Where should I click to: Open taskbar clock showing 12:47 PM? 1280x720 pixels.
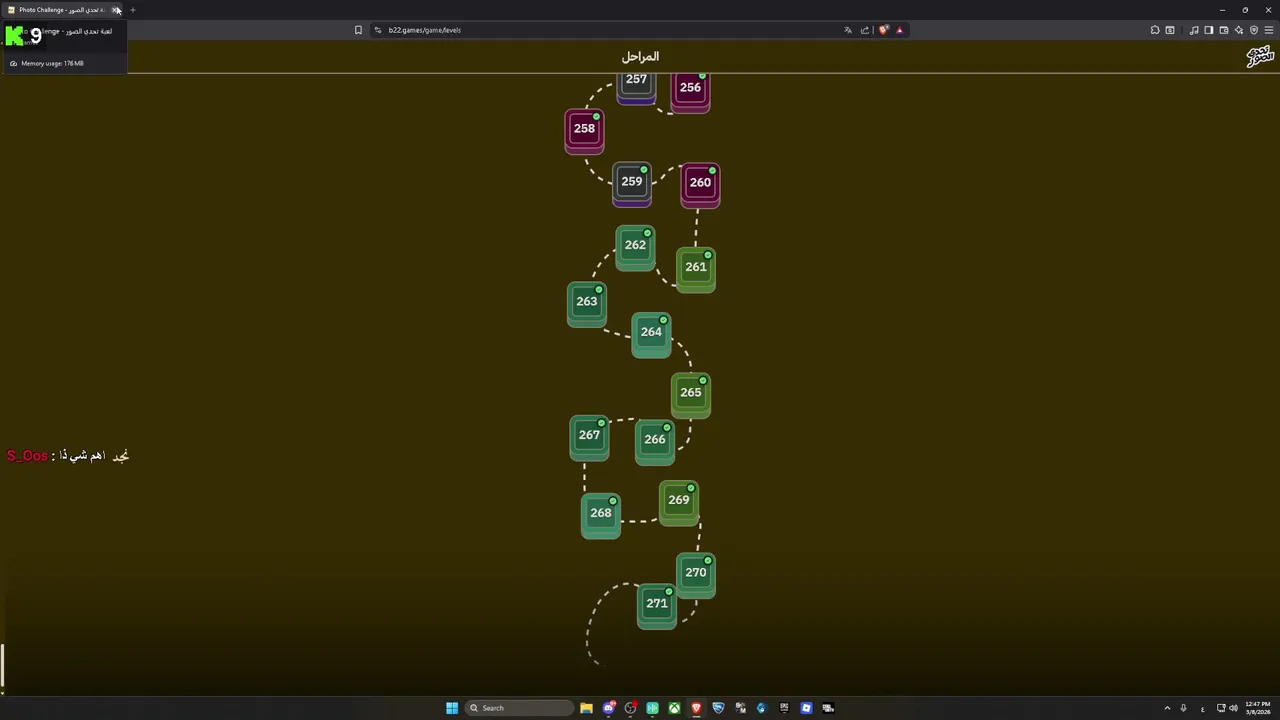pyautogui.click(x=1257, y=708)
